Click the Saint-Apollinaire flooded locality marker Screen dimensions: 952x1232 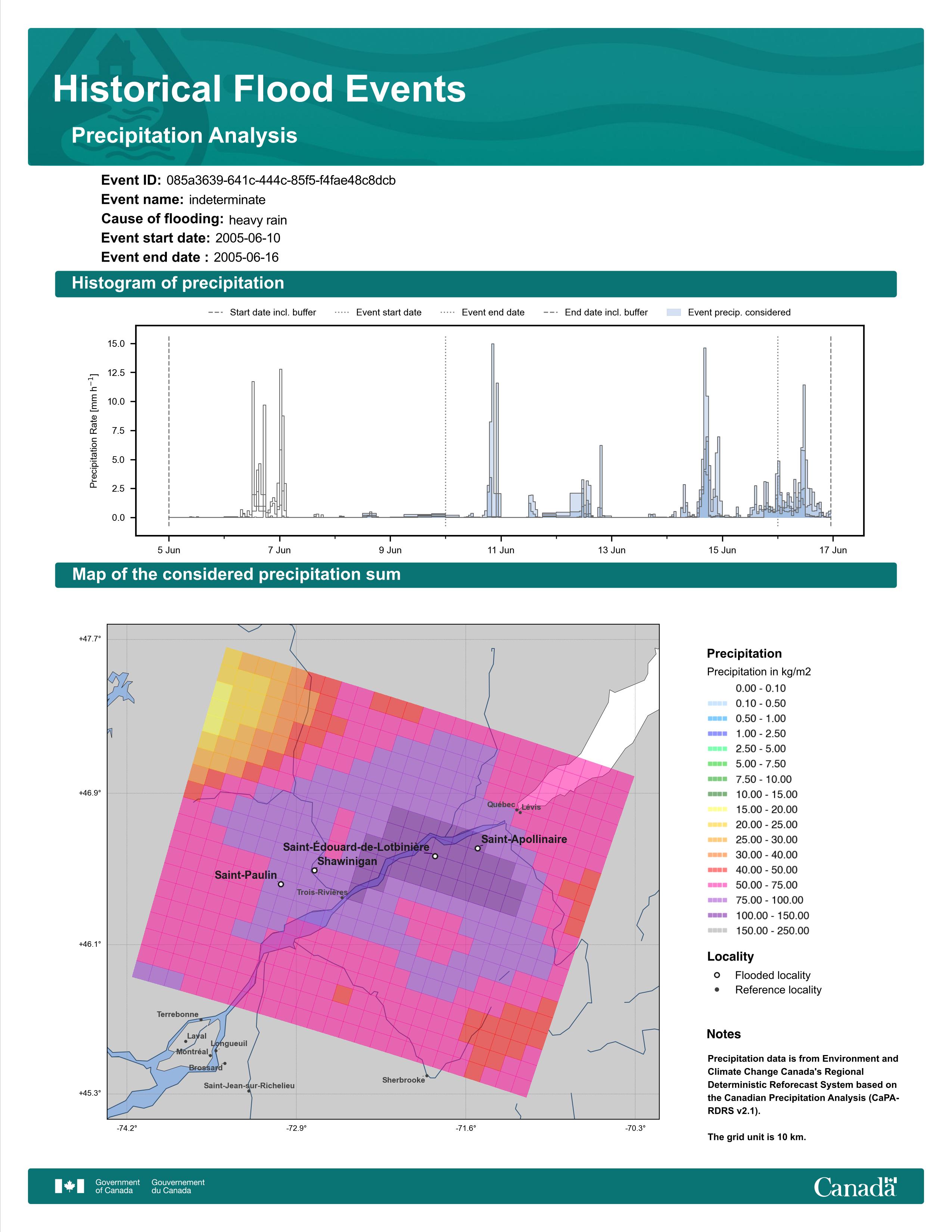(478, 849)
